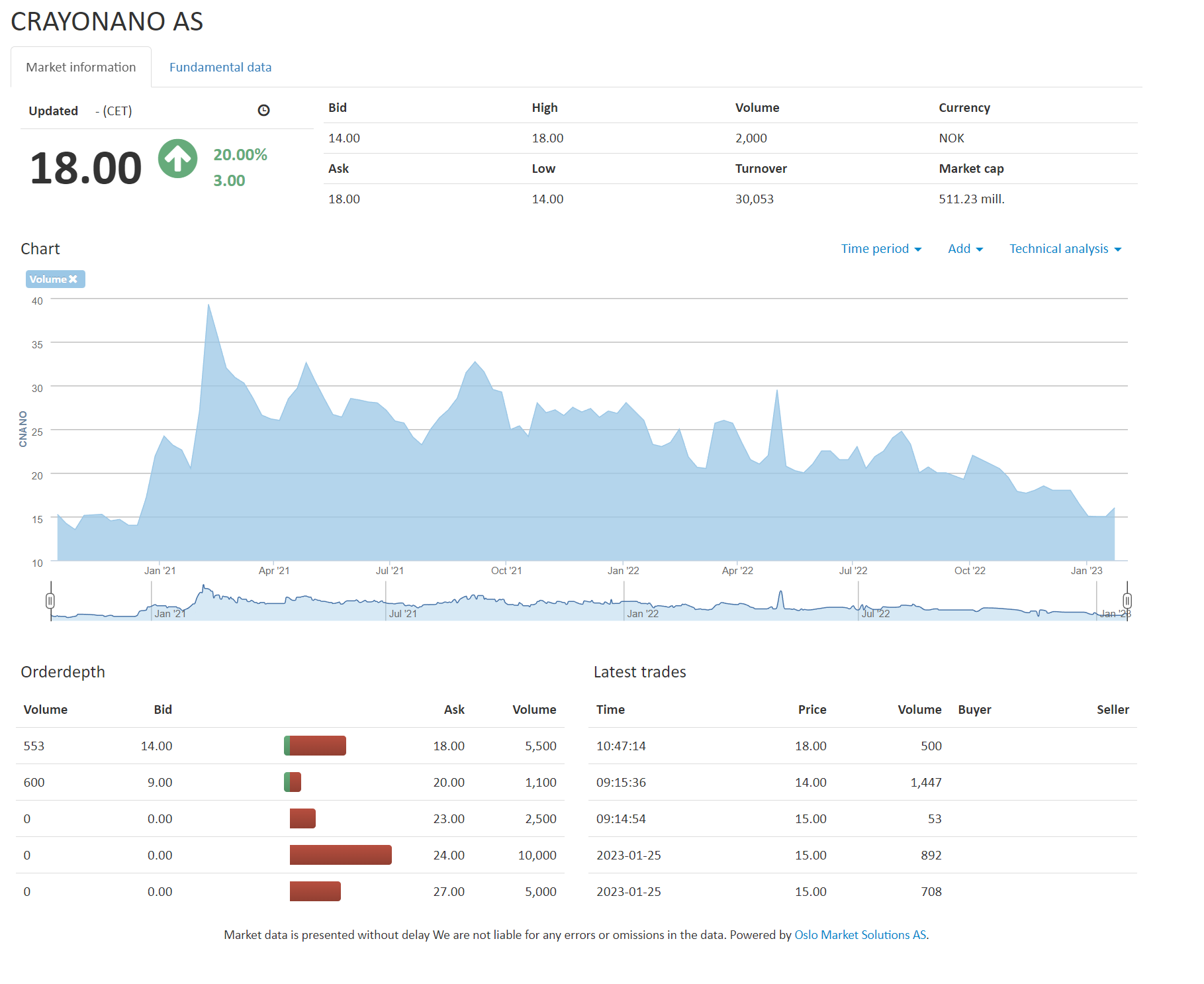Click the chart spike around May '22
Image resolution: width=1204 pixels, height=984 pixels.
777,390
